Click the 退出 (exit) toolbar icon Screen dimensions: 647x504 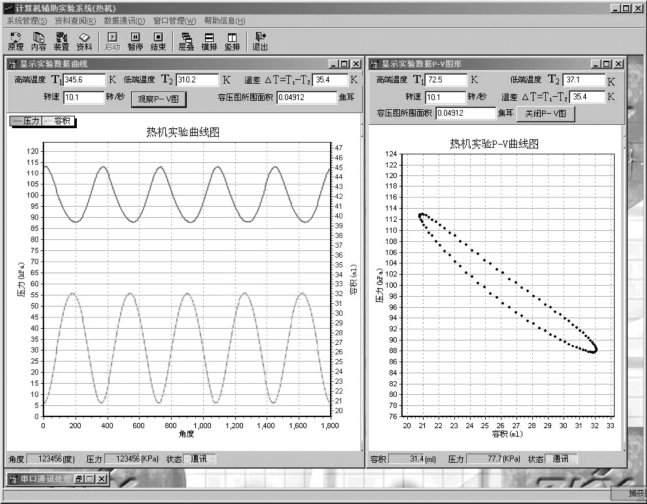260,40
